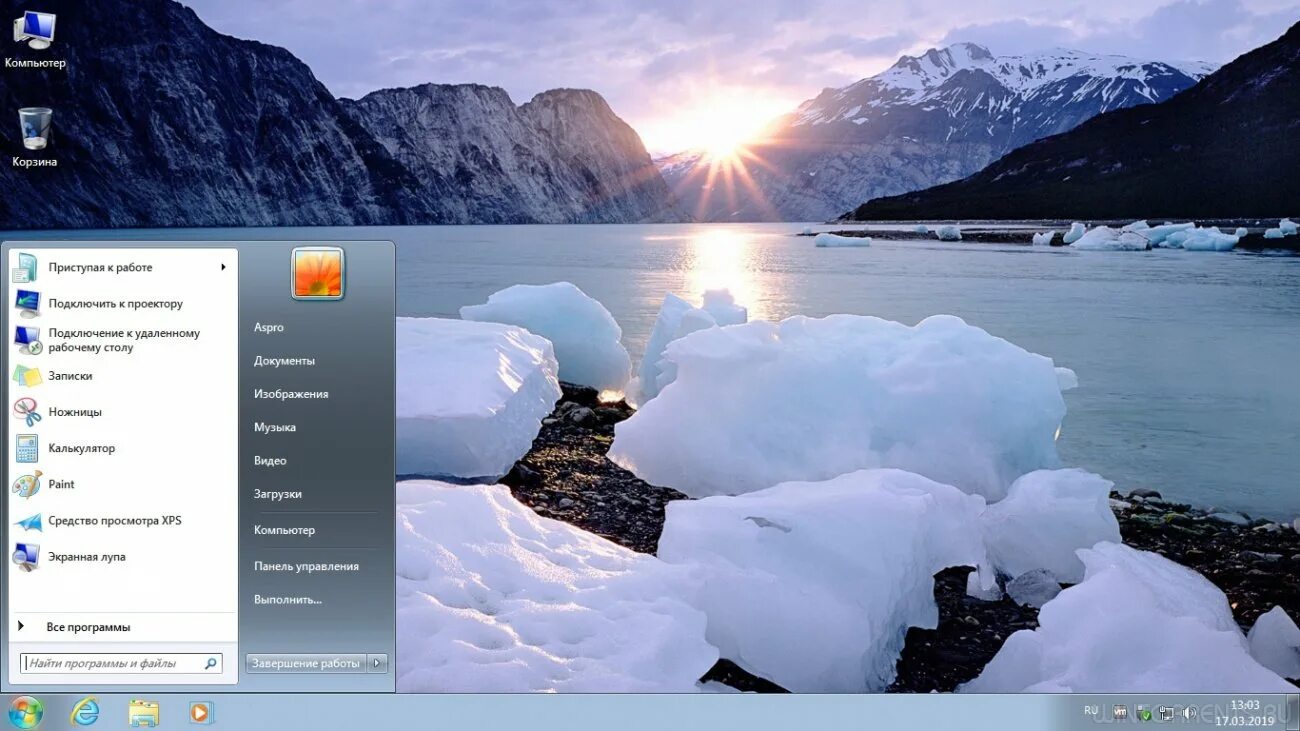Open Видео from the Start menu
1300x731 pixels.
click(x=270, y=461)
